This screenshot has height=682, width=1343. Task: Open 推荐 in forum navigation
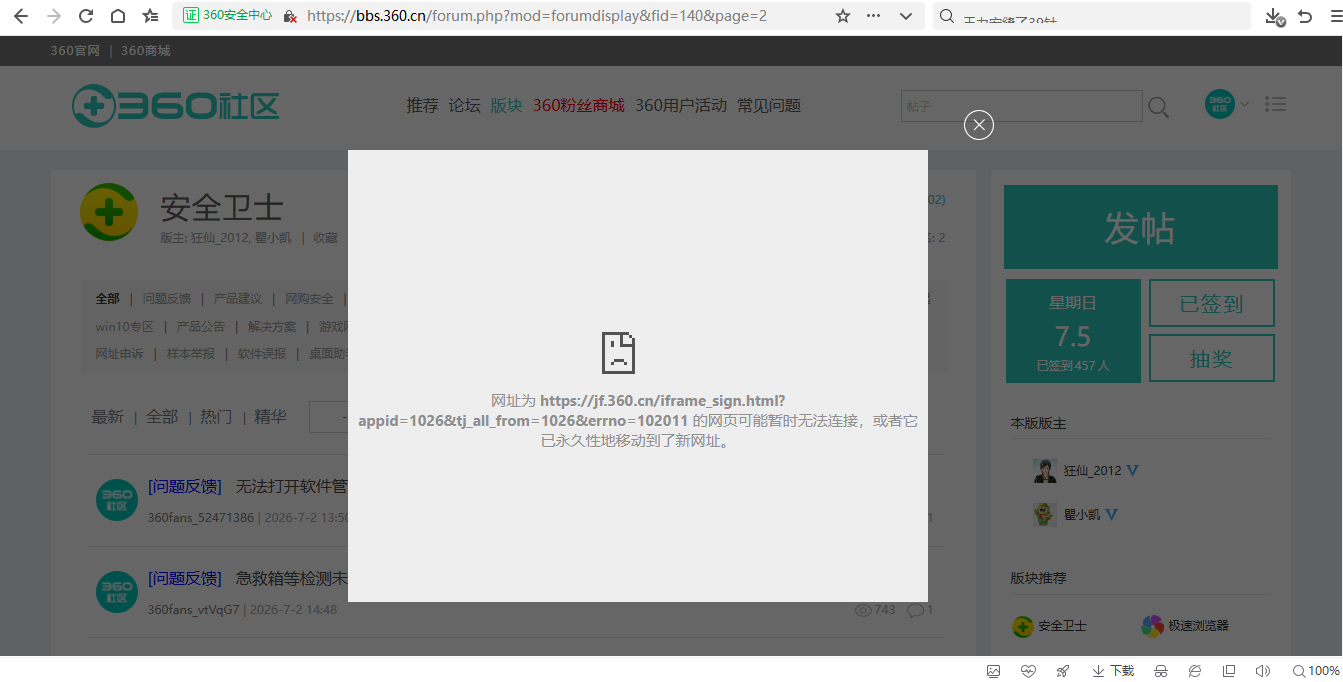pos(422,105)
